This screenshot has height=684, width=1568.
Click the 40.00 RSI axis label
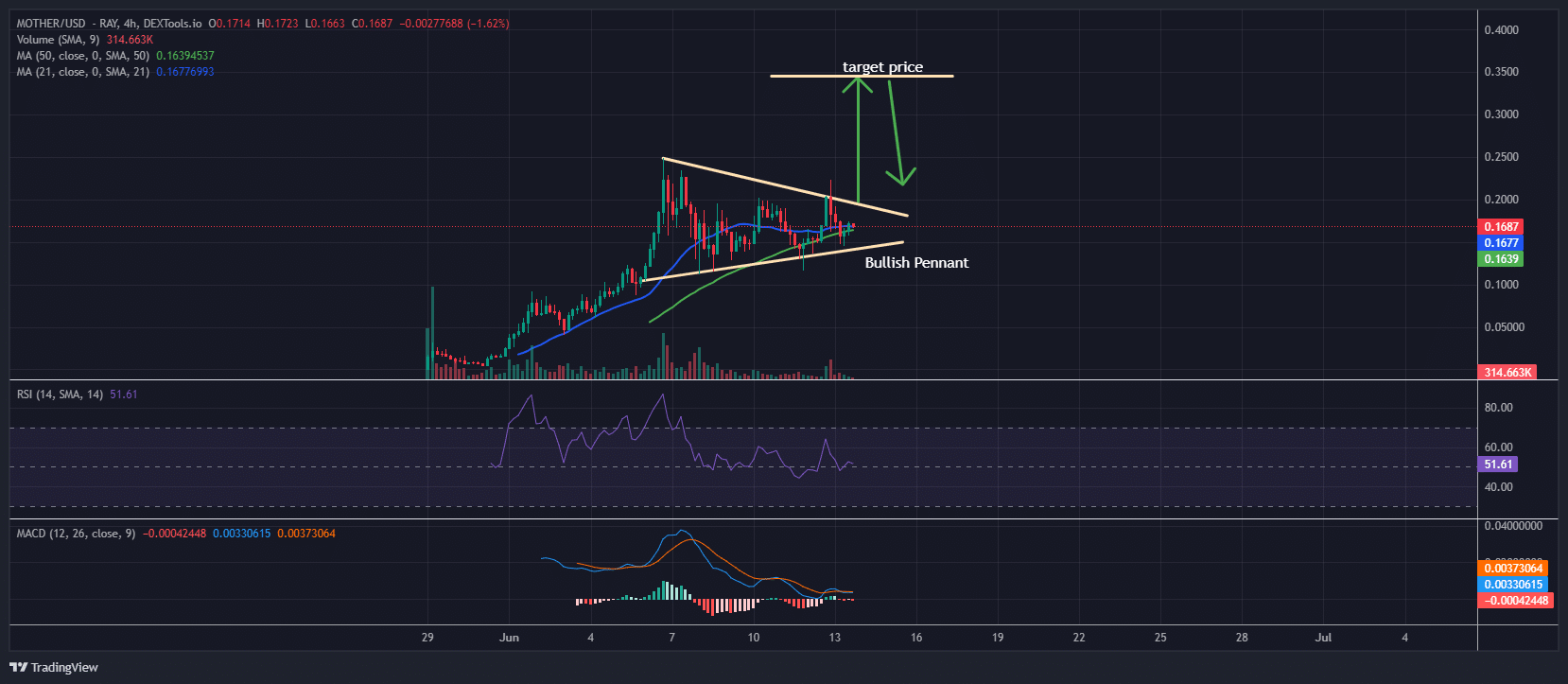click(1499, 487)
